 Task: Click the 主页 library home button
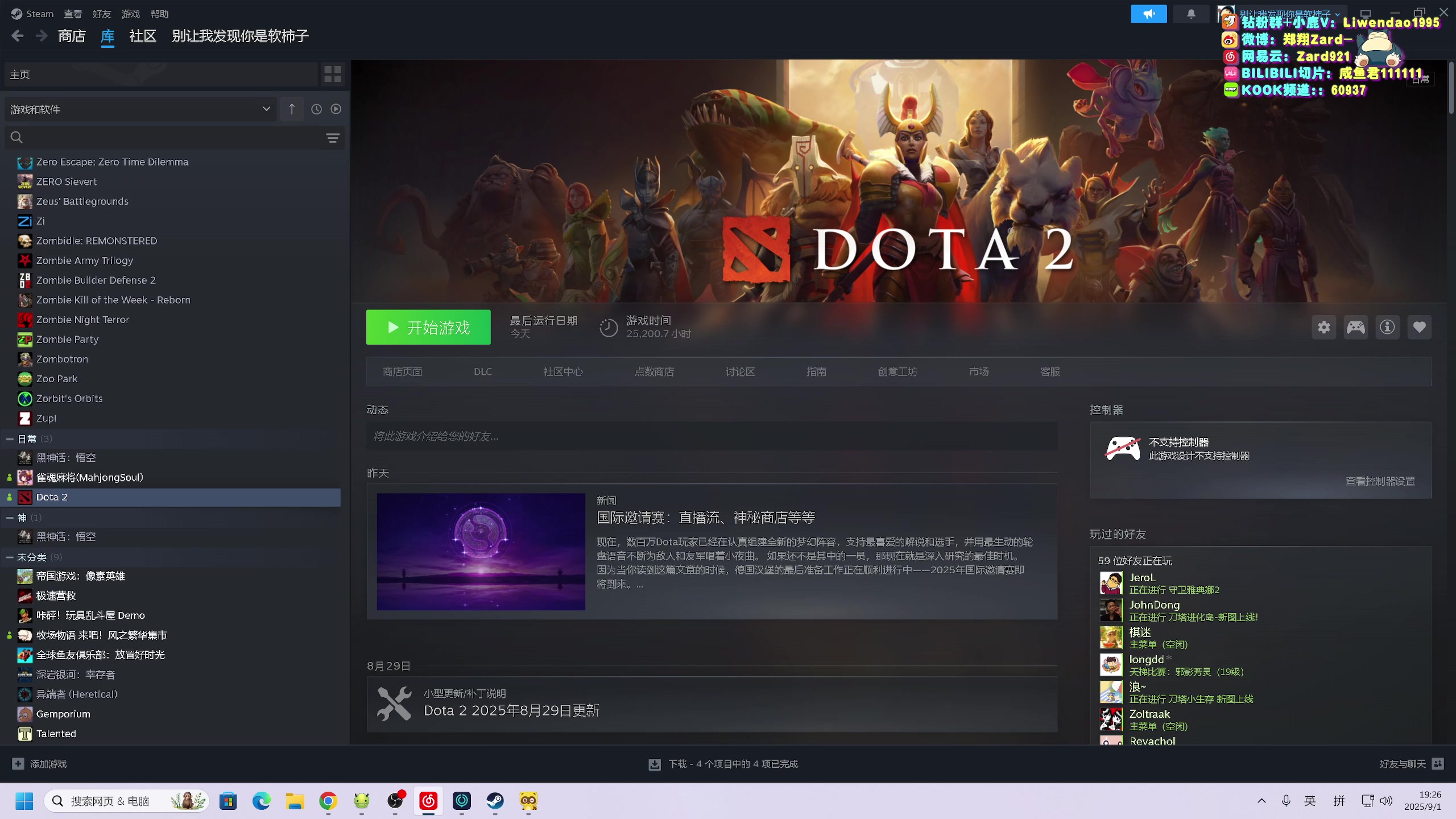(161, 75)
